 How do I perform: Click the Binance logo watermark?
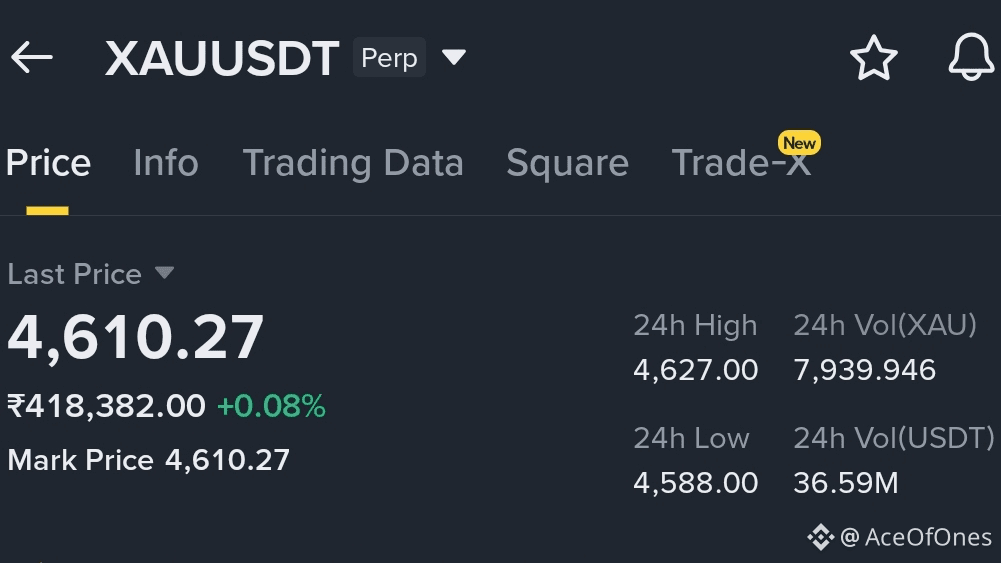(820, 537)
